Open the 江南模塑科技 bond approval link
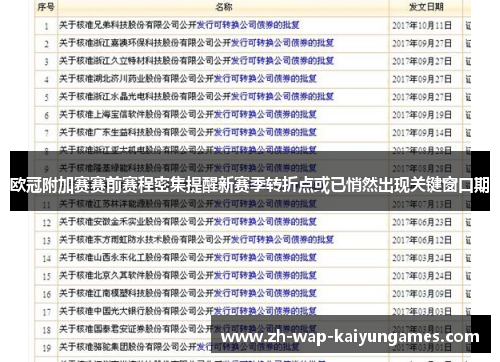500x362 pixels. (188, 293)
